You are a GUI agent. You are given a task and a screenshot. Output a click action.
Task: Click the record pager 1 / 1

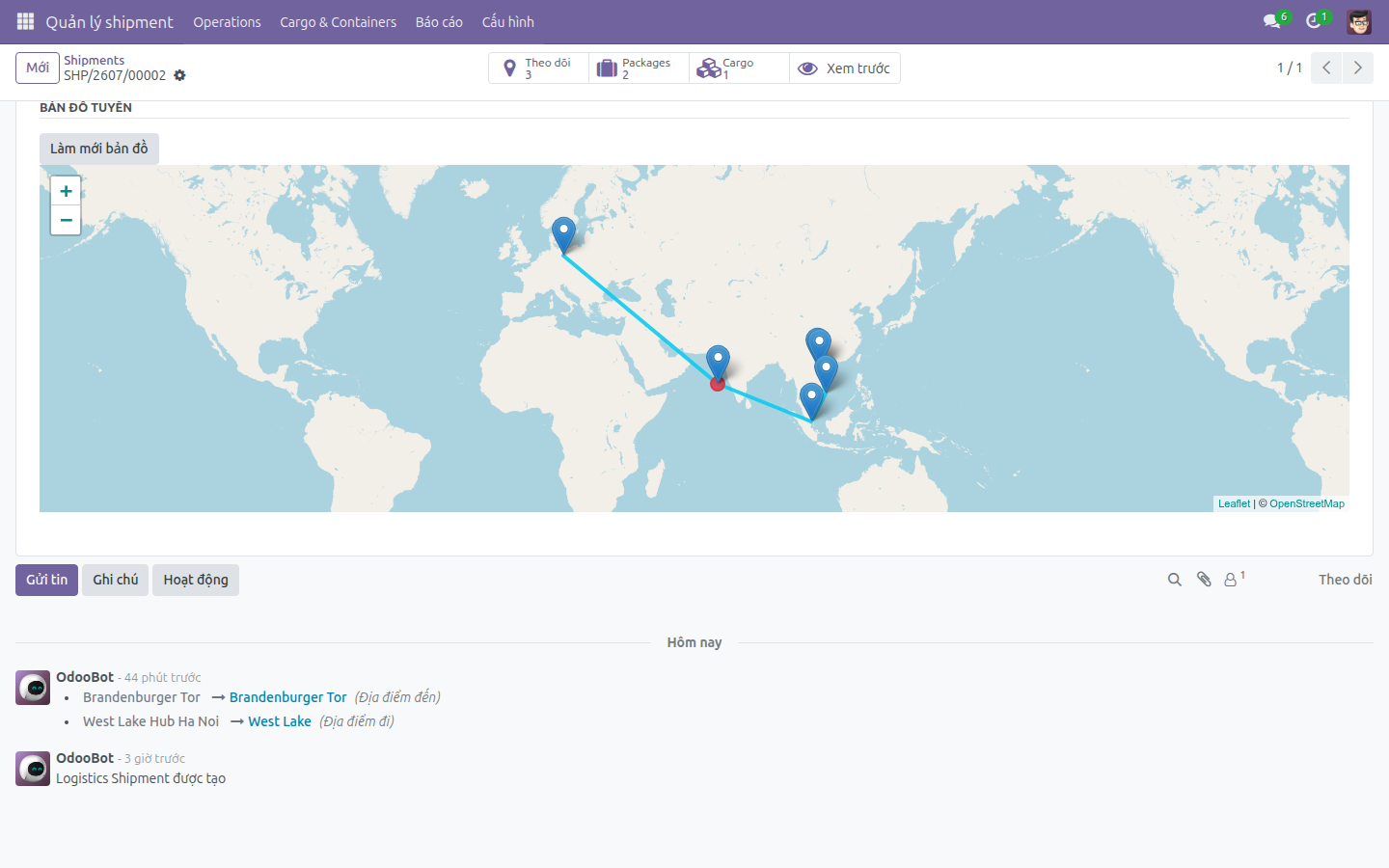coord(1290,68)
